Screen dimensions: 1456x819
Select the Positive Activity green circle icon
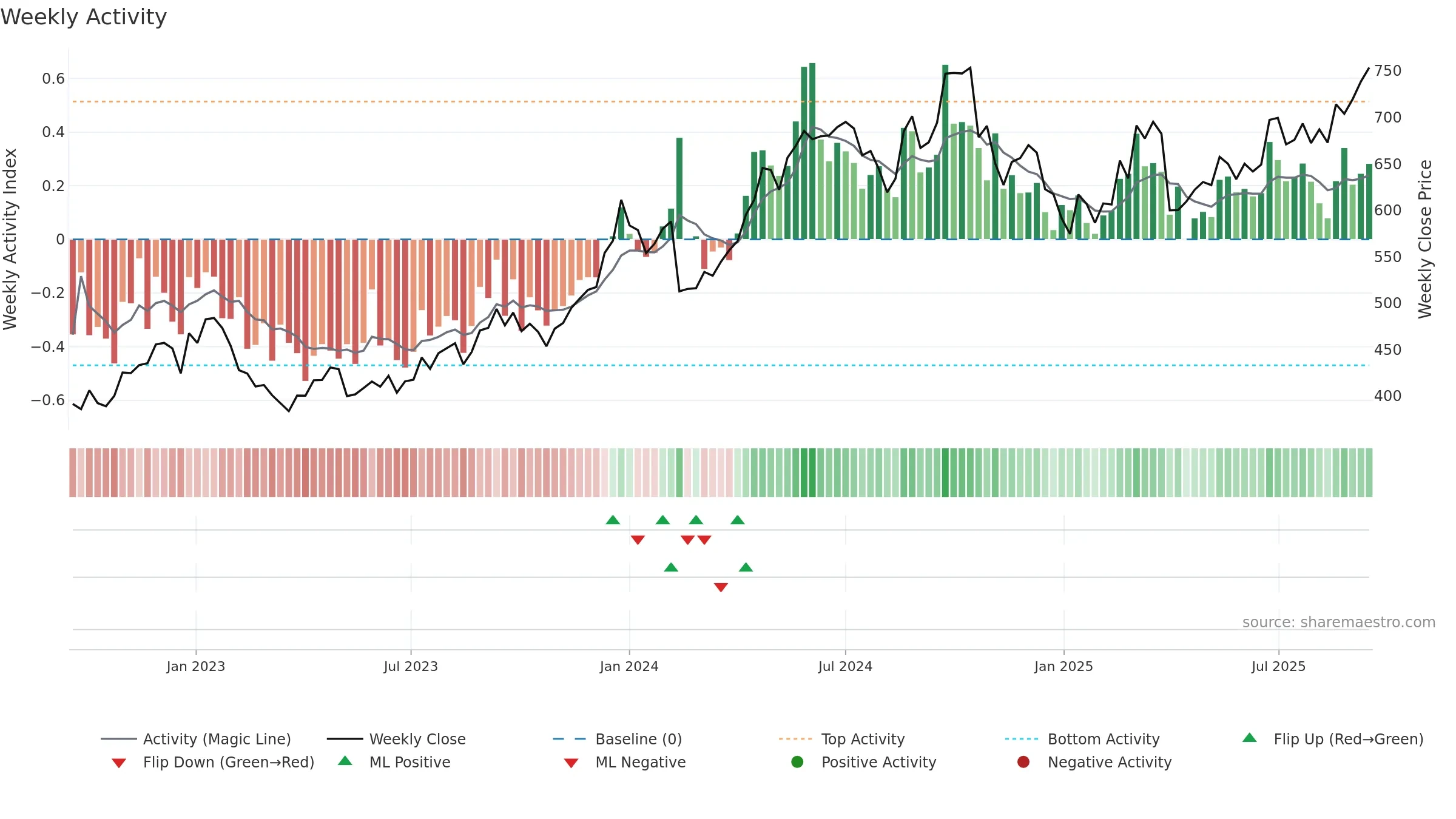[798, 762]
